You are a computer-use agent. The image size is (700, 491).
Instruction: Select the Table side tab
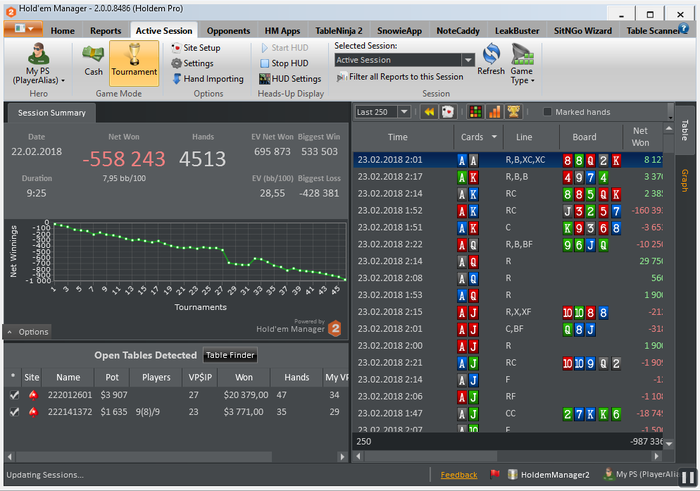[684, 130]
